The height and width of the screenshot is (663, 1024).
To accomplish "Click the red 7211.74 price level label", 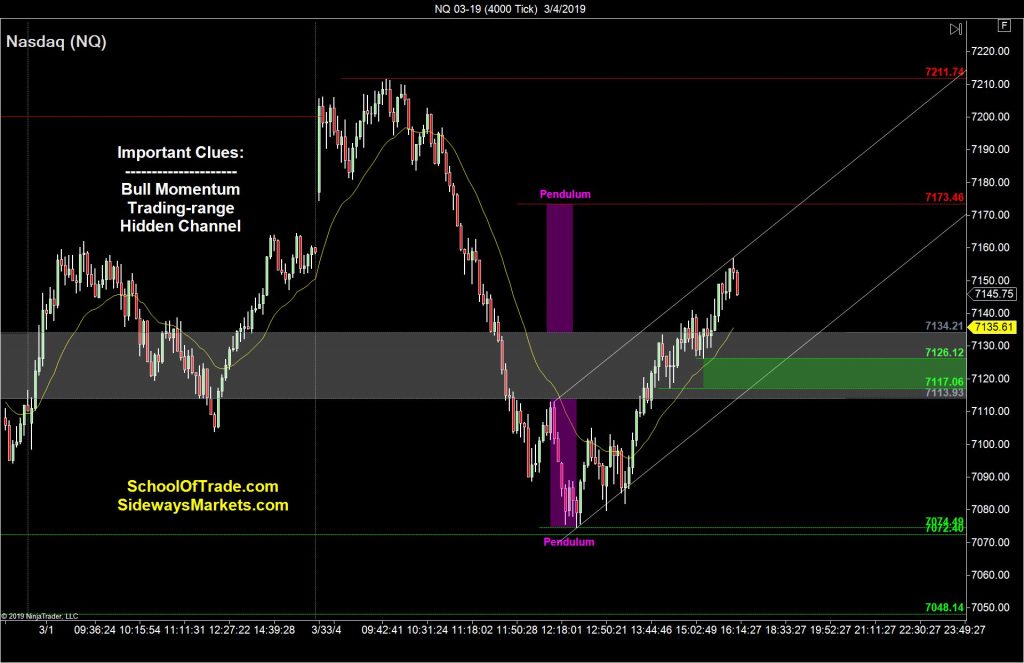I will 944,72.
